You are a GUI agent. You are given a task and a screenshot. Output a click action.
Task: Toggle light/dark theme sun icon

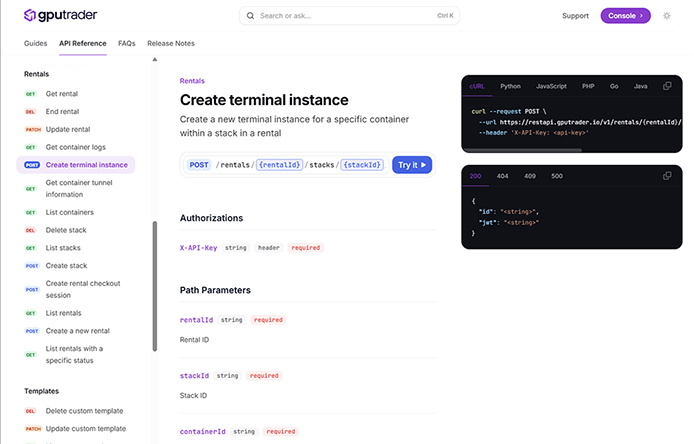tap(667, 16)
